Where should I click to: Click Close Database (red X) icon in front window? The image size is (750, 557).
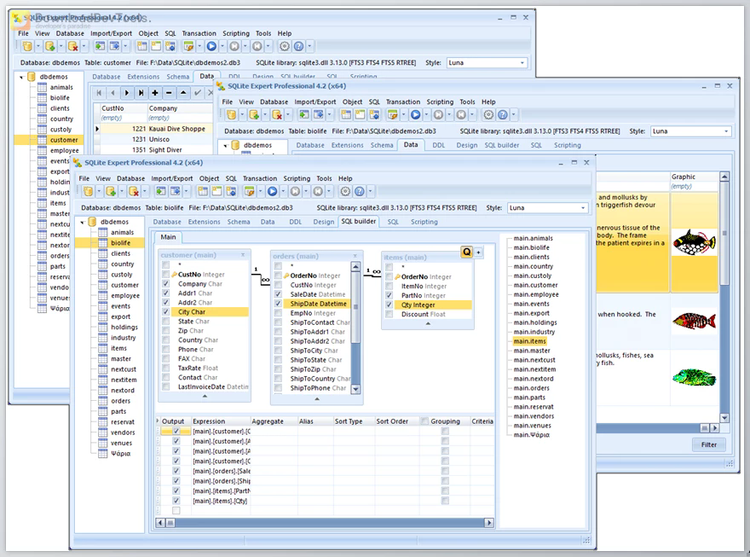click(x=133, y=191)
